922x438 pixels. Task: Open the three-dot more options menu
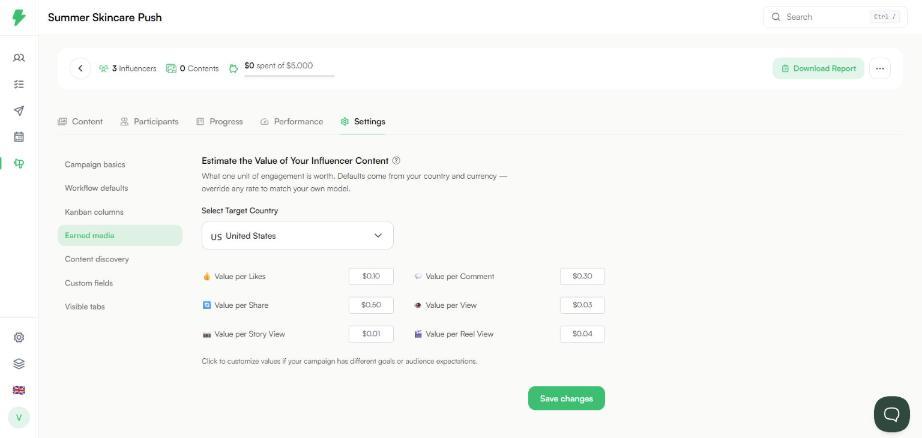tap(880, 68)
